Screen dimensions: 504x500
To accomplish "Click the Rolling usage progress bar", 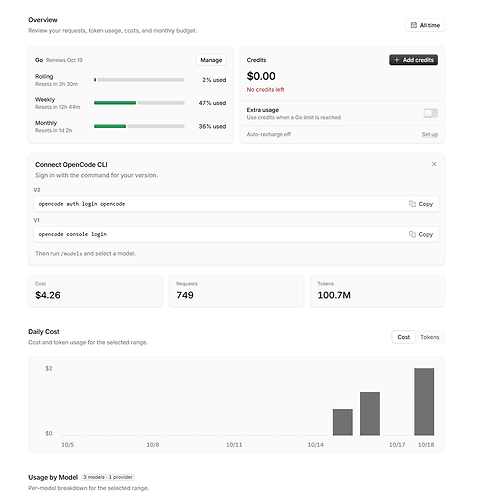I will tap(139, 80).
